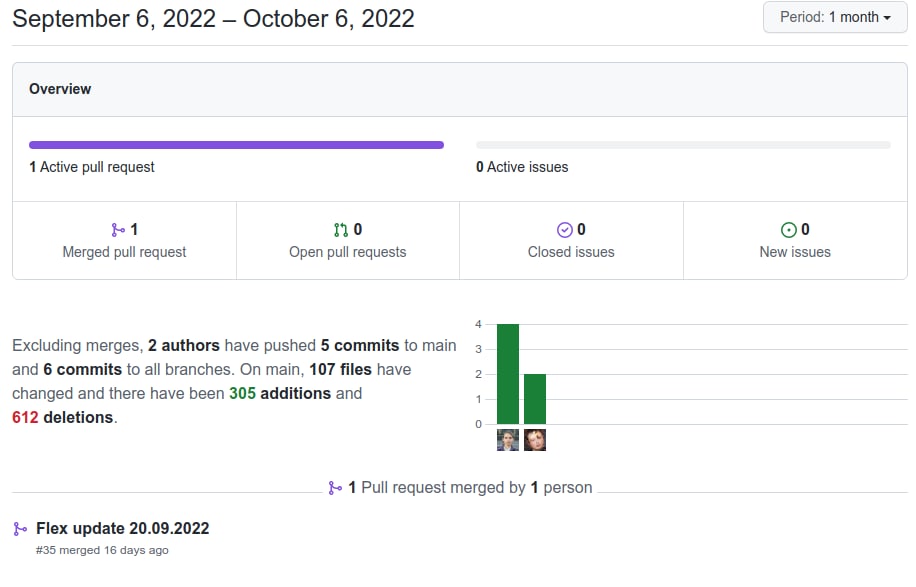The width and height of the screenshot is (916, 587).
Task: Click the new issues circle icon
Action: tap(788, 230)
